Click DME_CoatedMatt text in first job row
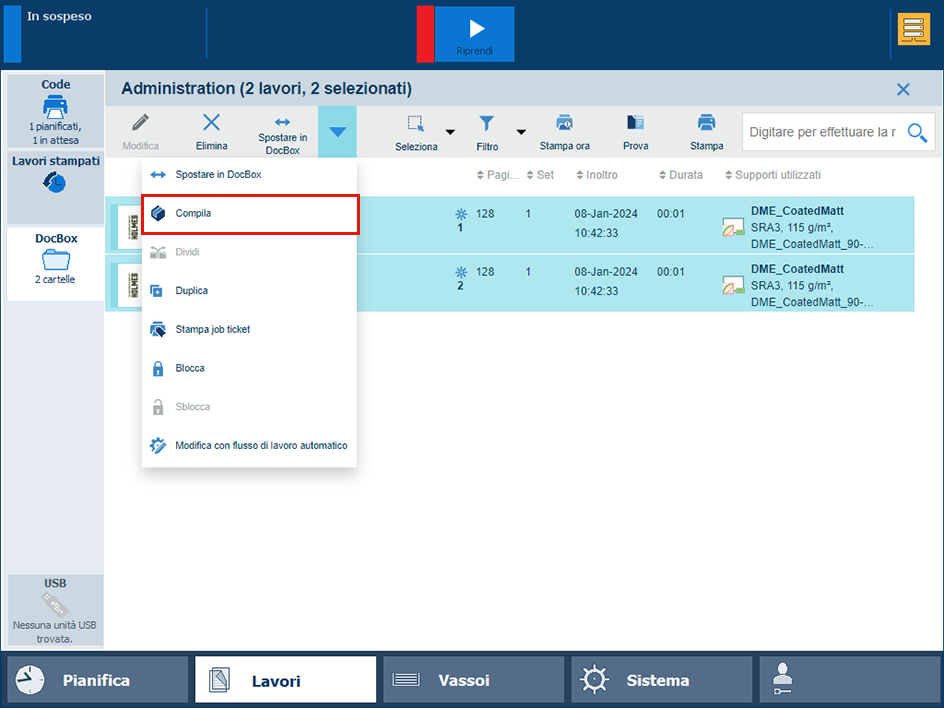The width and height of the screenshot is (944, 708). point(797,211)
